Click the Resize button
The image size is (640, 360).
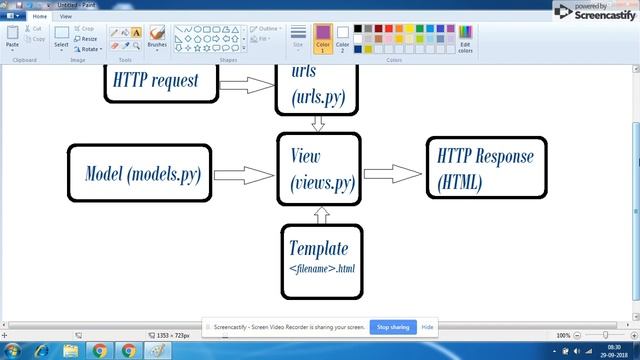pyautogui.click(x=86, y=39)
